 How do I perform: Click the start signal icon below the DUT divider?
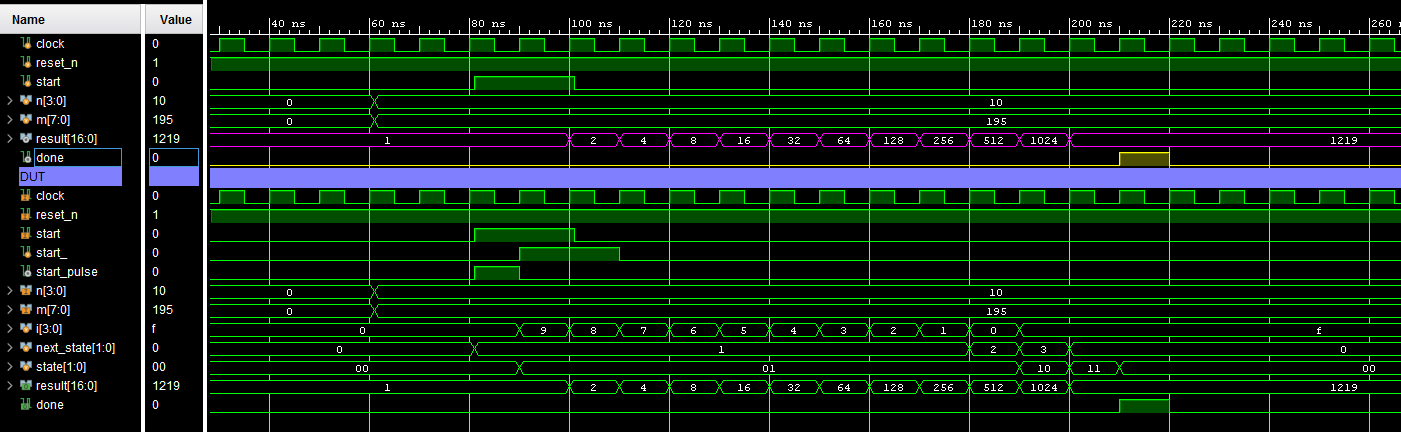pos(26,234)
